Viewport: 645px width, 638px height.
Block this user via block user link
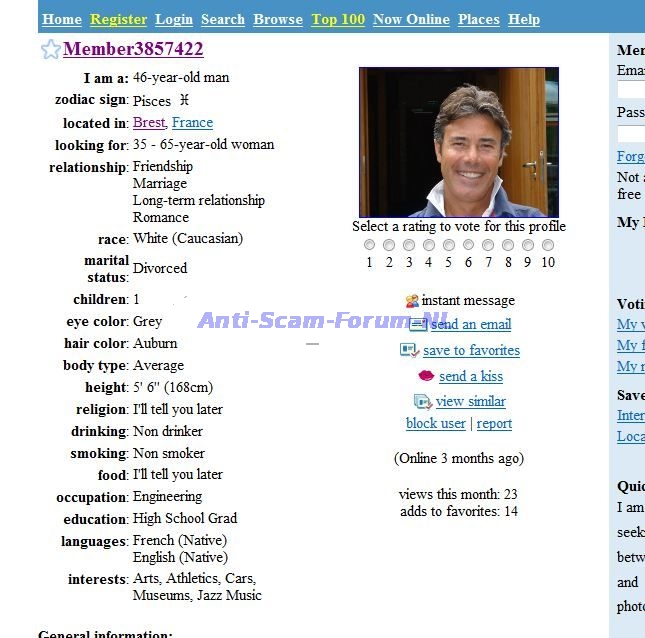pyautogui.click(x=435, y=424)
